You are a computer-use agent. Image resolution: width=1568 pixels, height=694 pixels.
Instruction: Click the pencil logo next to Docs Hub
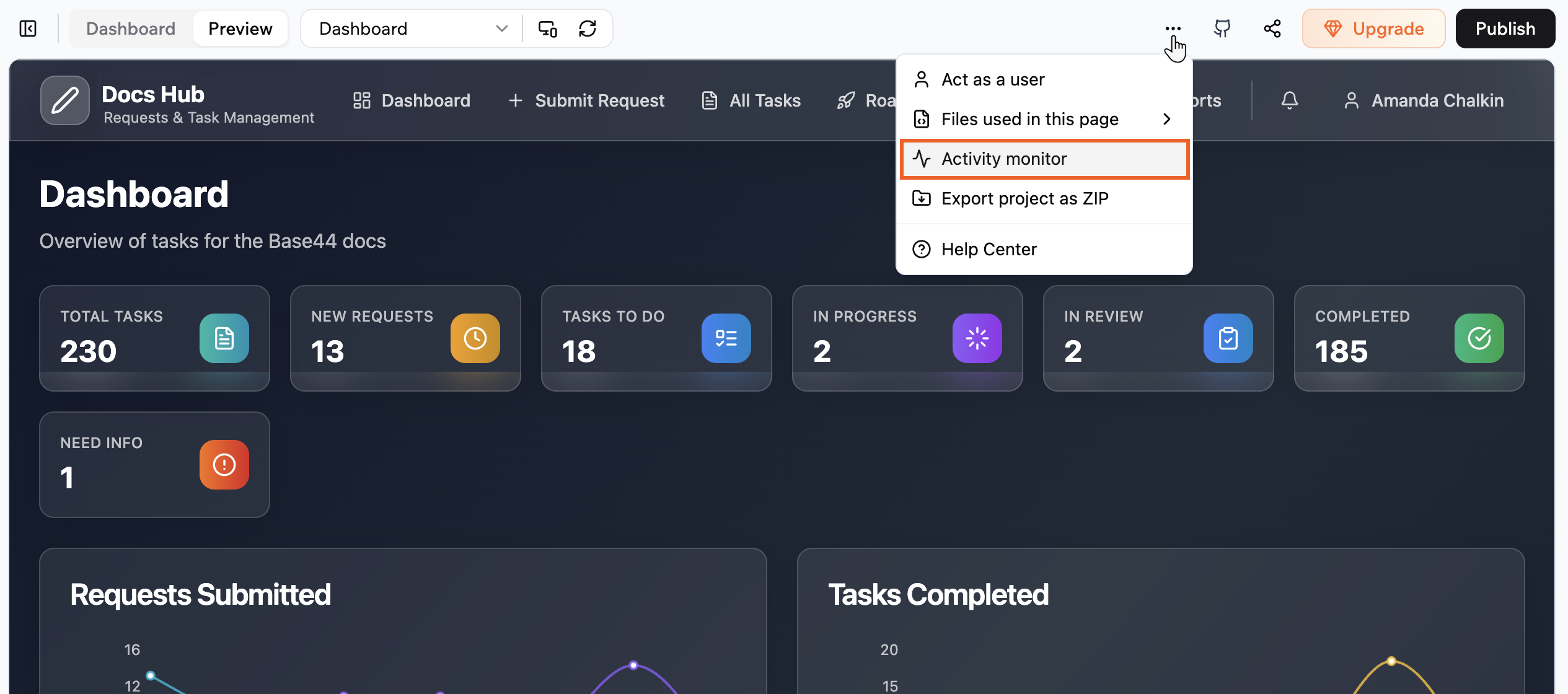[x=64, y=100]
